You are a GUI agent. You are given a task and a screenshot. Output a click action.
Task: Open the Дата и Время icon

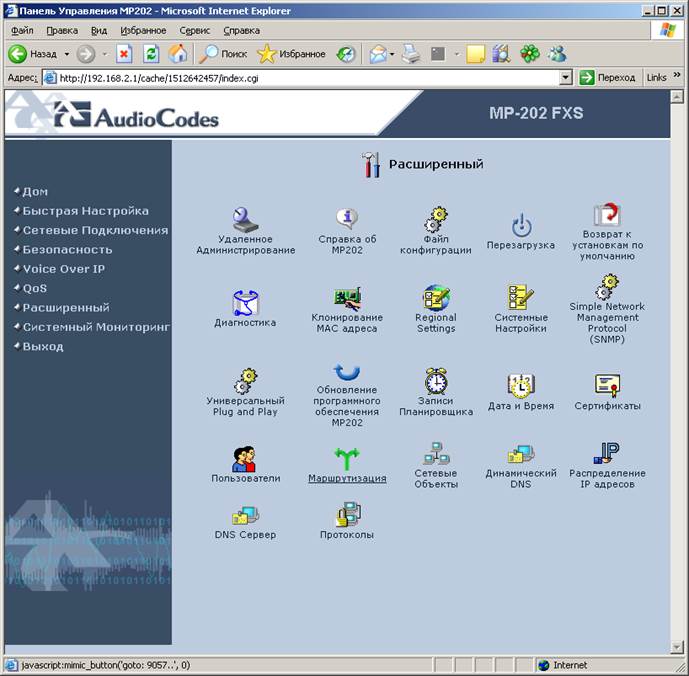[x=520, y=385]
